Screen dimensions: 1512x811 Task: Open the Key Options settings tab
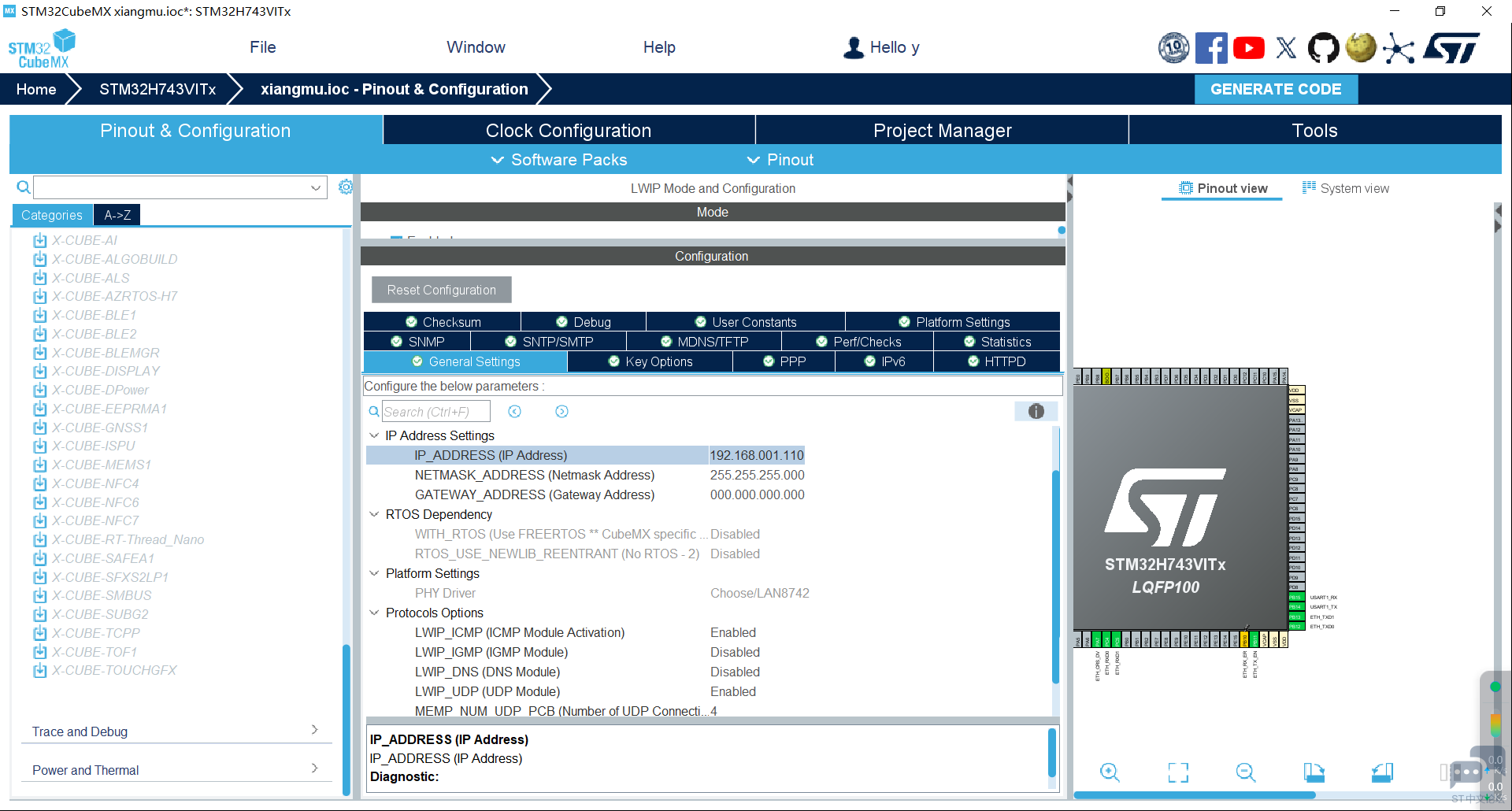[x=650, y=361]
